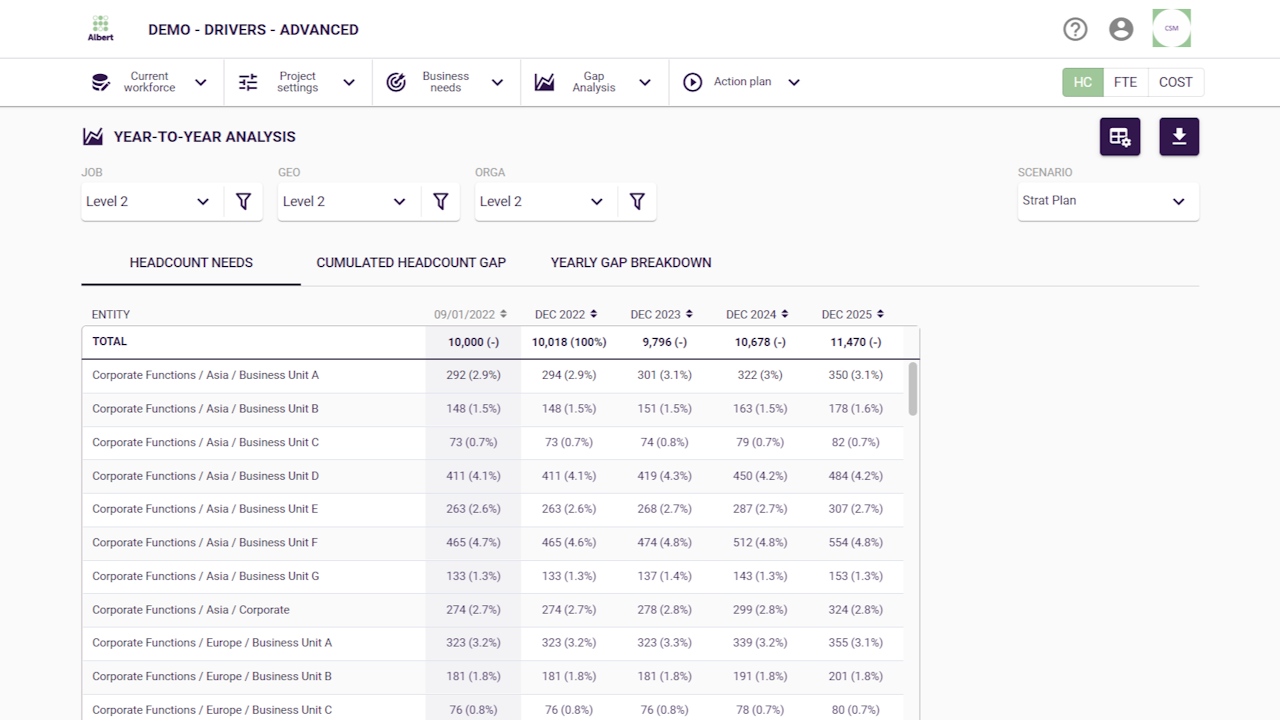Open the JOB filter funnel icon

pos(243,201)
